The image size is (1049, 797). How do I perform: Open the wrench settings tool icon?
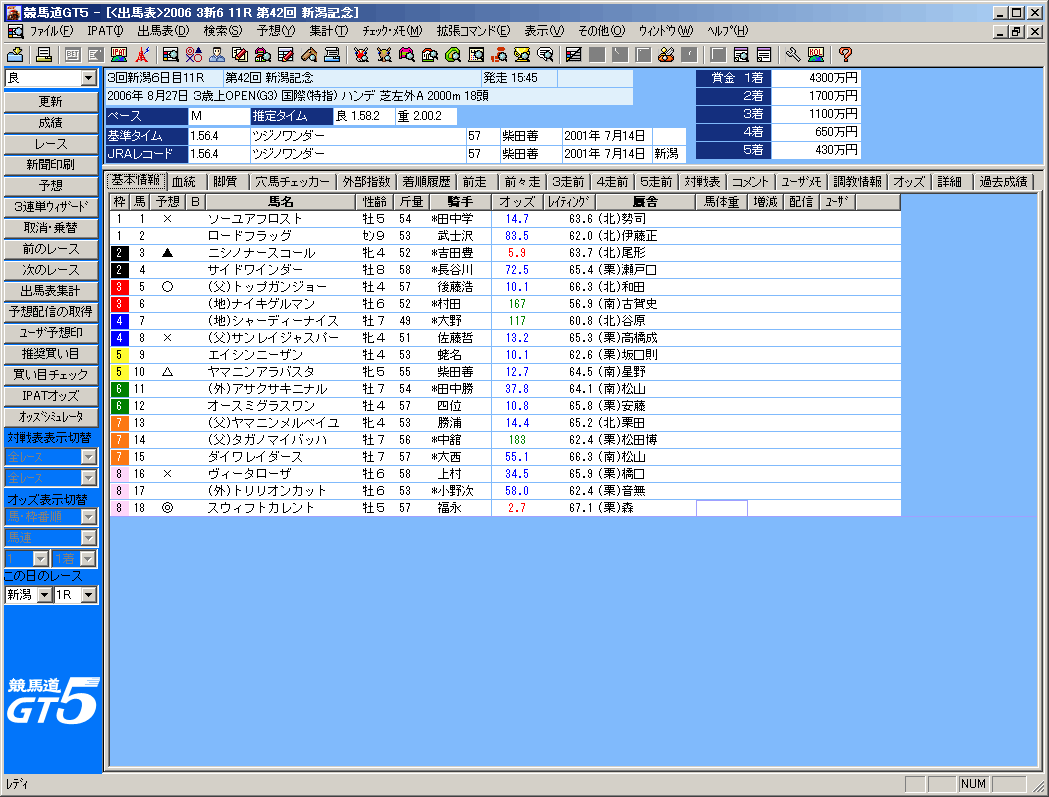(793, 54)
